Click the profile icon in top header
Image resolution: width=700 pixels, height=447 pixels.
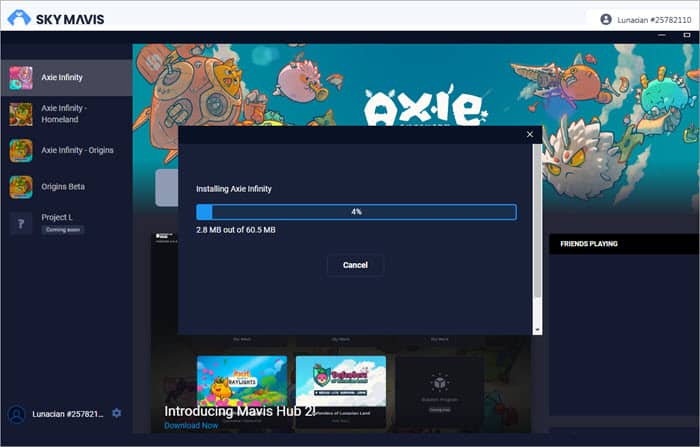tap(605, 19)
